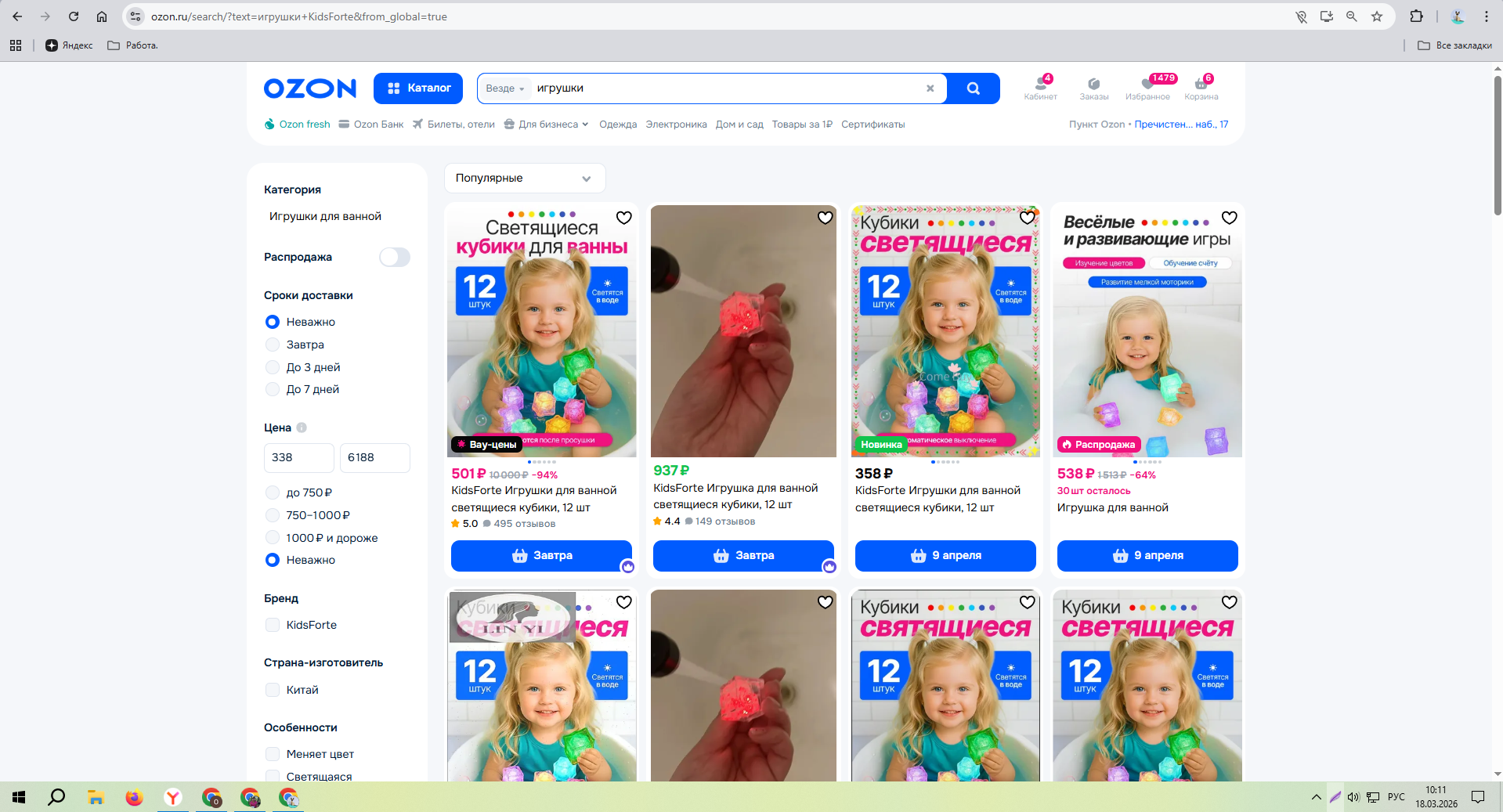Open the Яндекс bookmark

(70, 45)
